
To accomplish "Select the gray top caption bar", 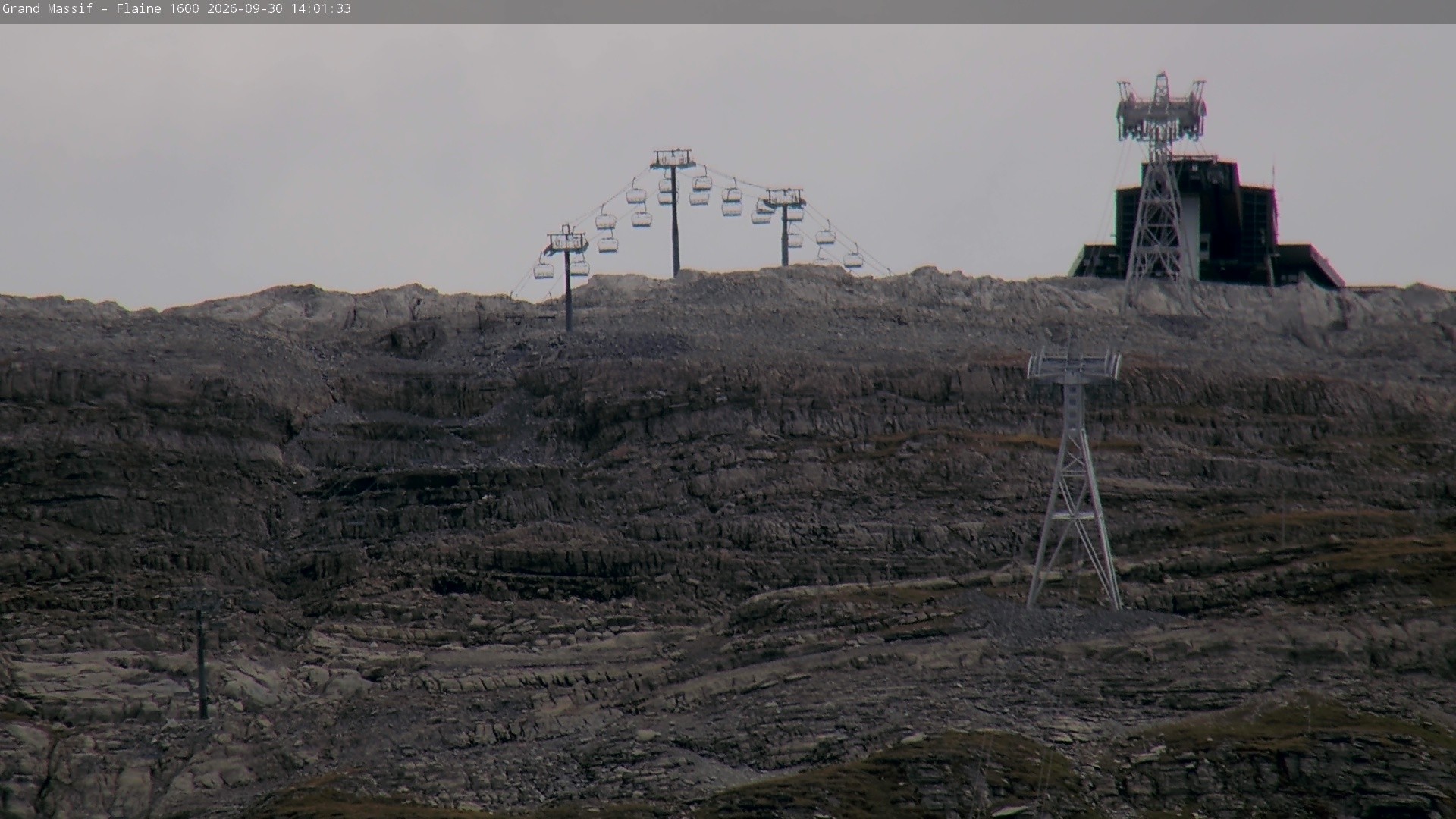I will coord(728,11).
